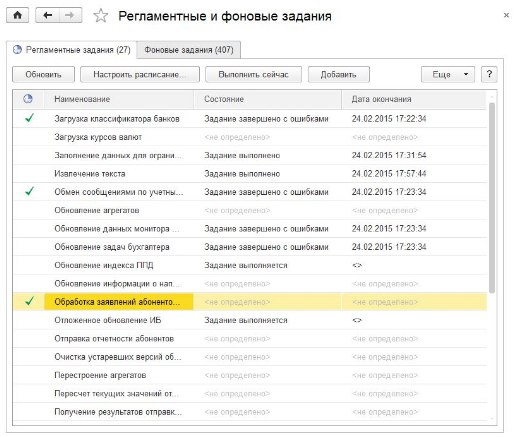Viewport: 515px width, 437px height.
Task: Click Выполнить сейчас button
Action: tap(253, 74)
